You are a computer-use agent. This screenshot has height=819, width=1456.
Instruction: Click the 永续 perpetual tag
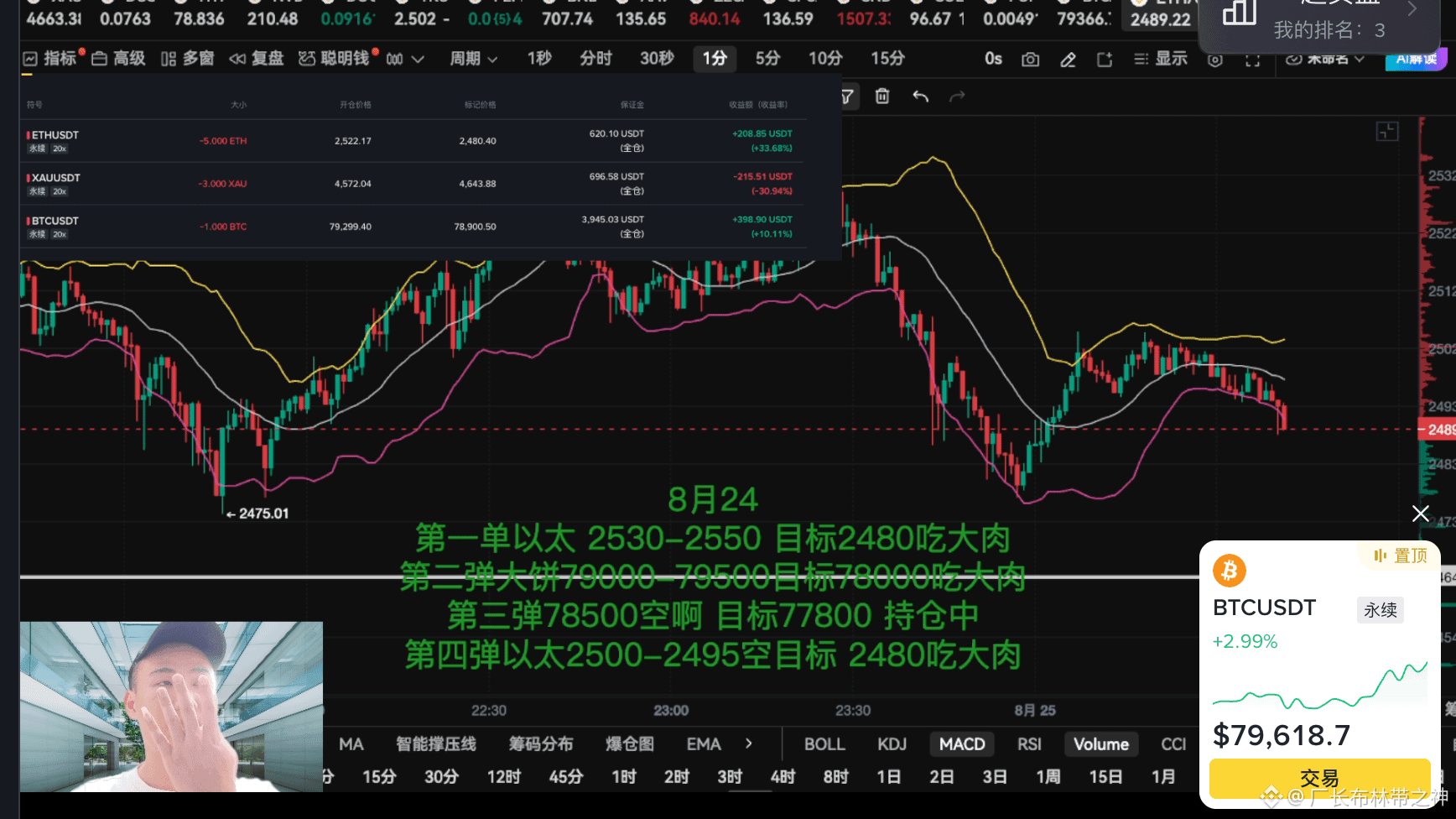[1381, 610]
